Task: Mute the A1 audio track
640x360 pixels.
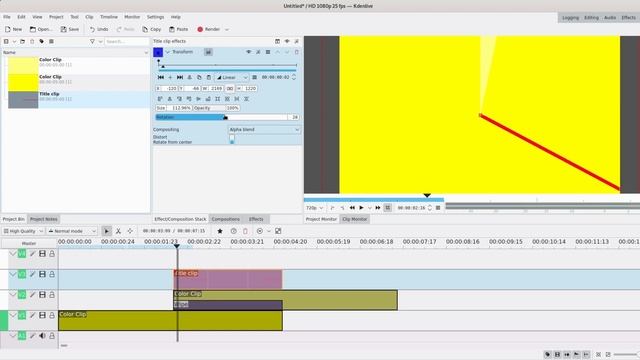Action: (x=42, y=336)
